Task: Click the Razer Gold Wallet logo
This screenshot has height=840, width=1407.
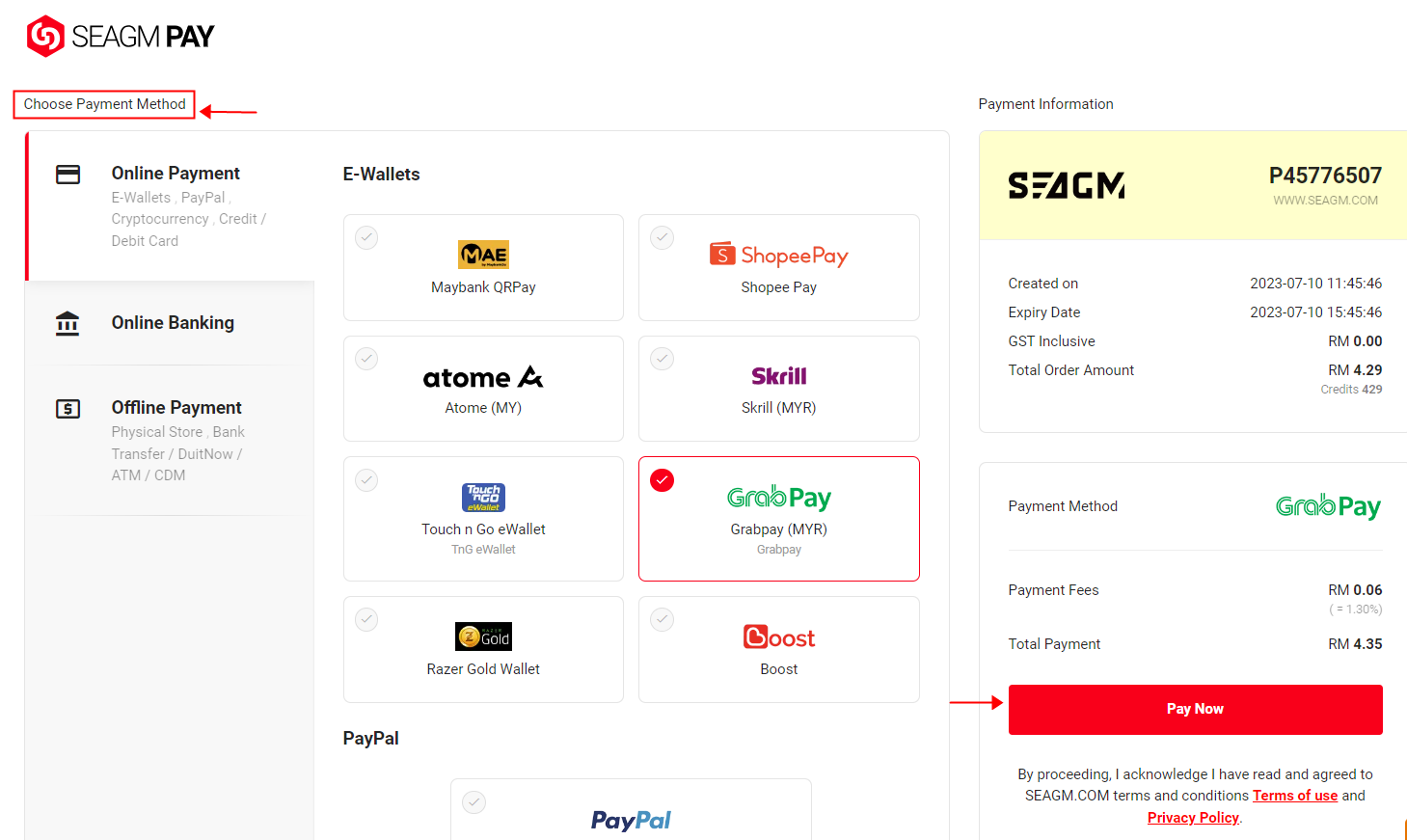Action: pyautogui.click(x=483, y=637)
